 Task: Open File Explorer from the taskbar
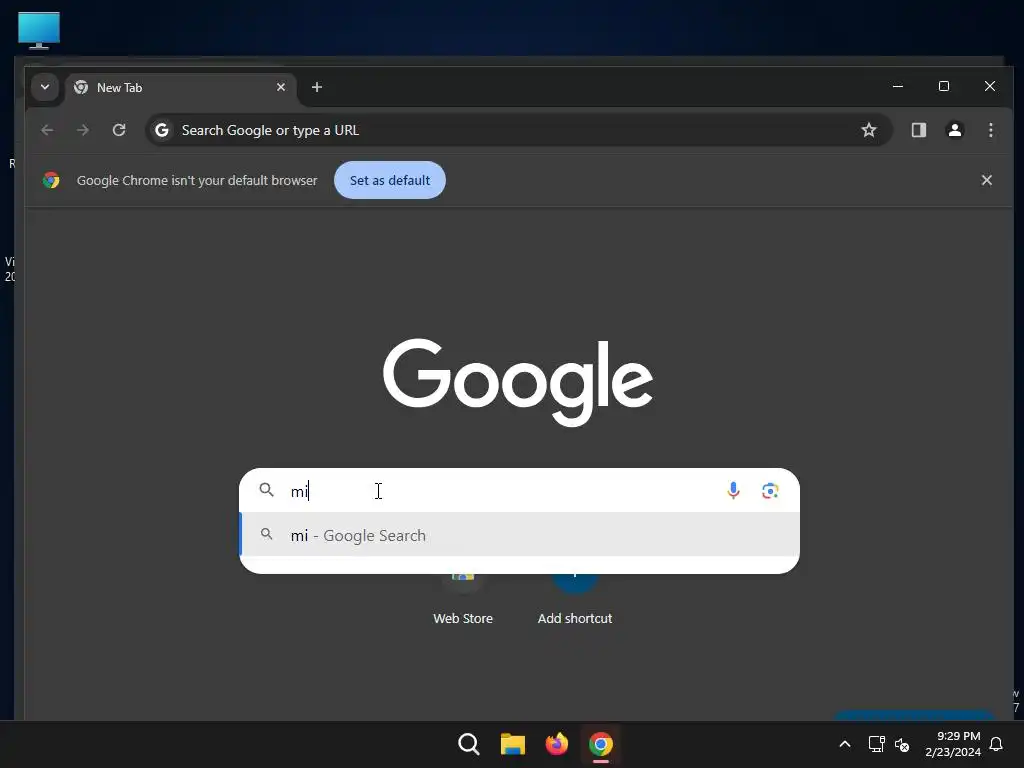click(513, 744)
